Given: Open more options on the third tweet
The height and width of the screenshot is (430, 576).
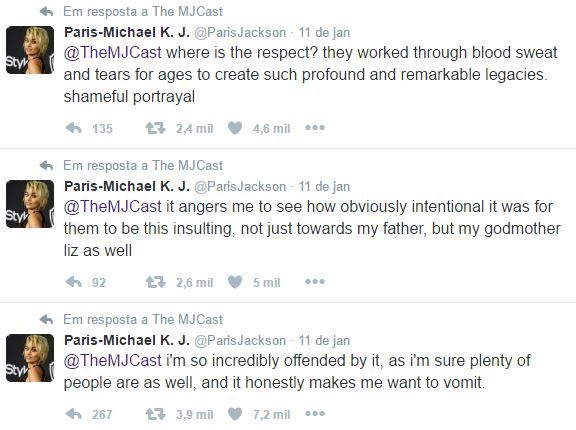Looking at the screenshot, I should (x=315, y=414).
